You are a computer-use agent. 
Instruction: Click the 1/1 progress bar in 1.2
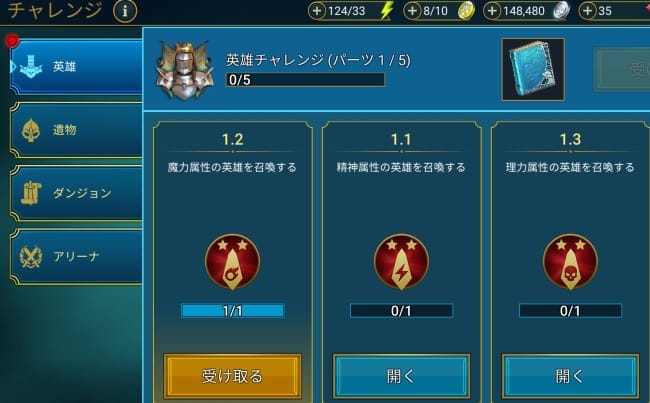point(233,311)
